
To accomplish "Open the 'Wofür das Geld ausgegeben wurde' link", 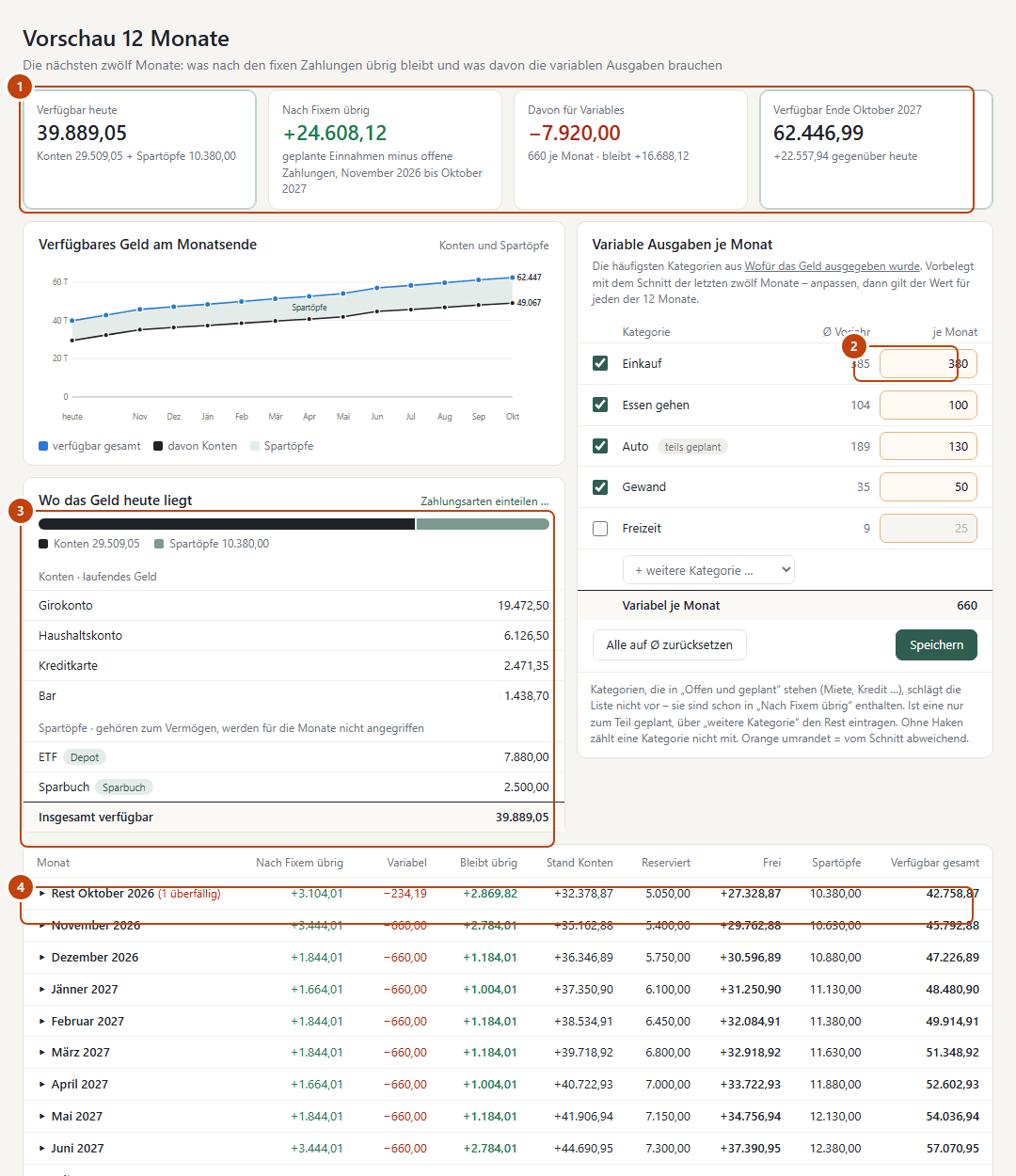I will coord(833,266).
